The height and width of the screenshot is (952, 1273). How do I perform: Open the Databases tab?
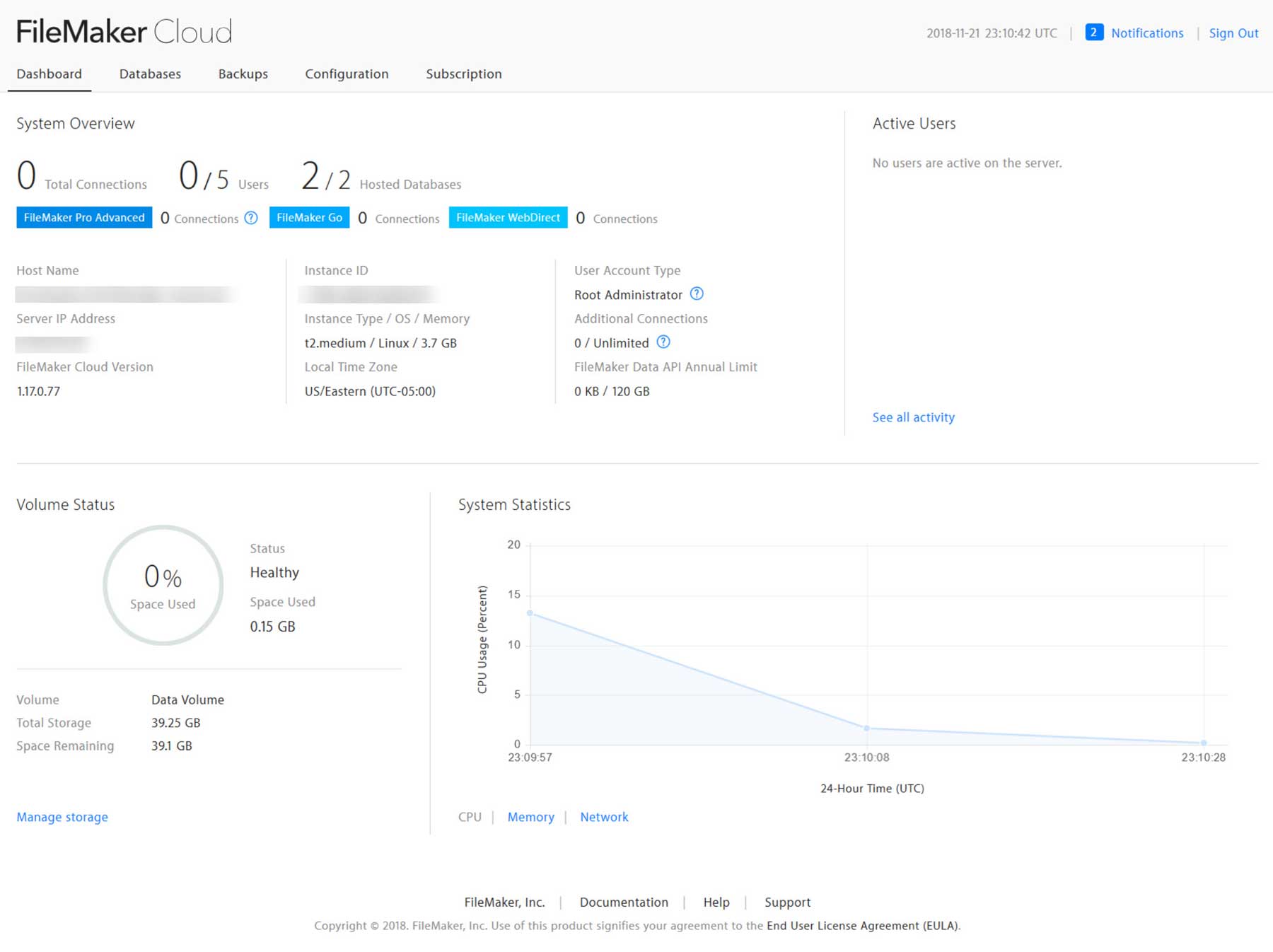pyautogui.click(x=150, y=74)
